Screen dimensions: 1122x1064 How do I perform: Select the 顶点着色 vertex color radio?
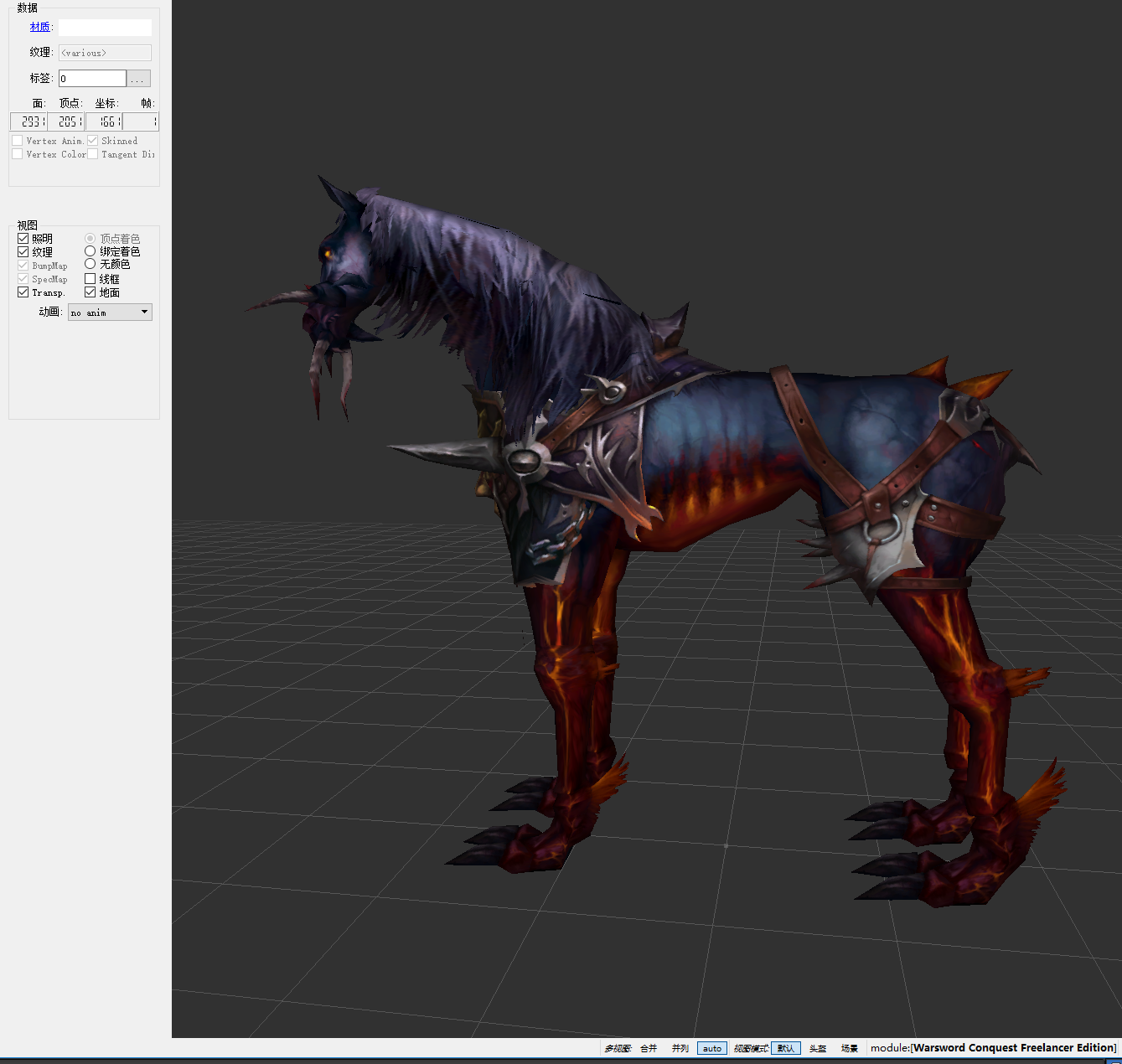(90, 239)
